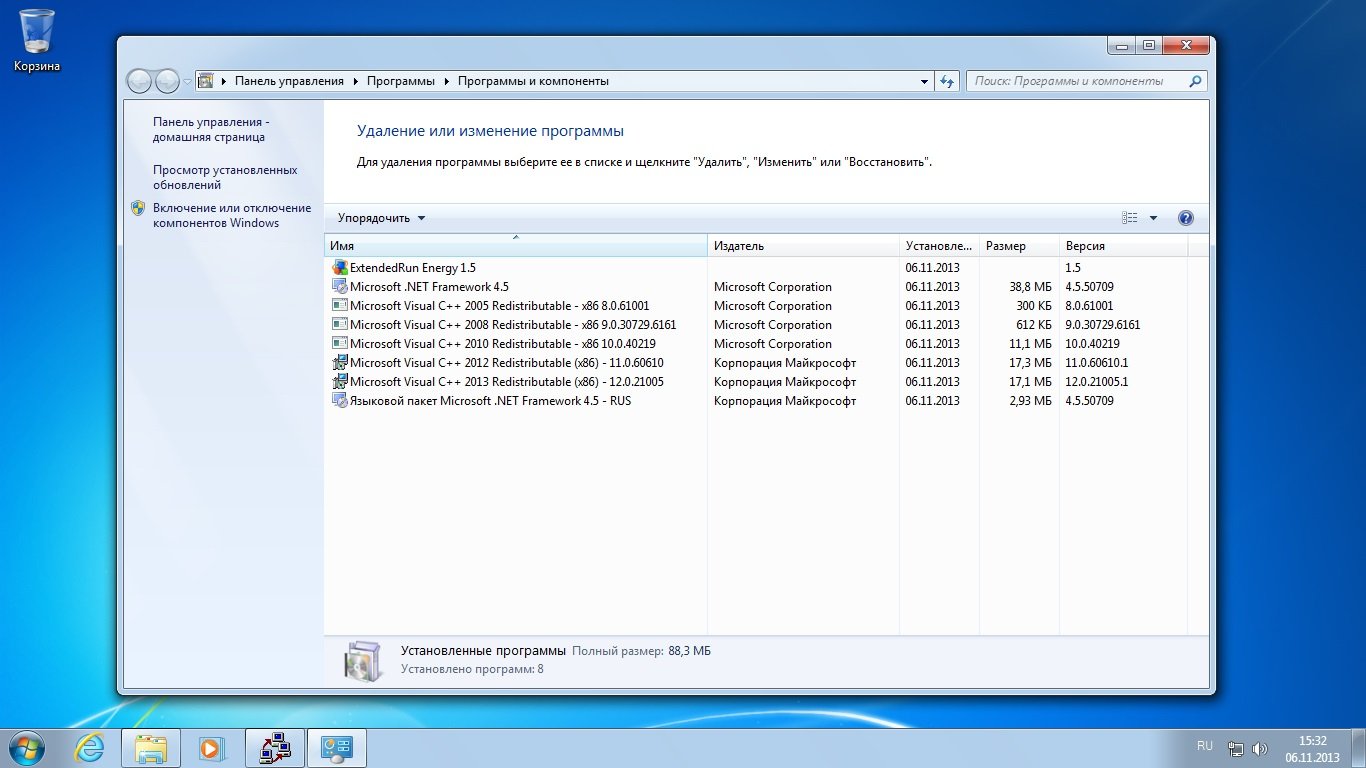The image size is (1366, 768).
Task: Open the network computers taskbar icon
Action: [274, 747]
